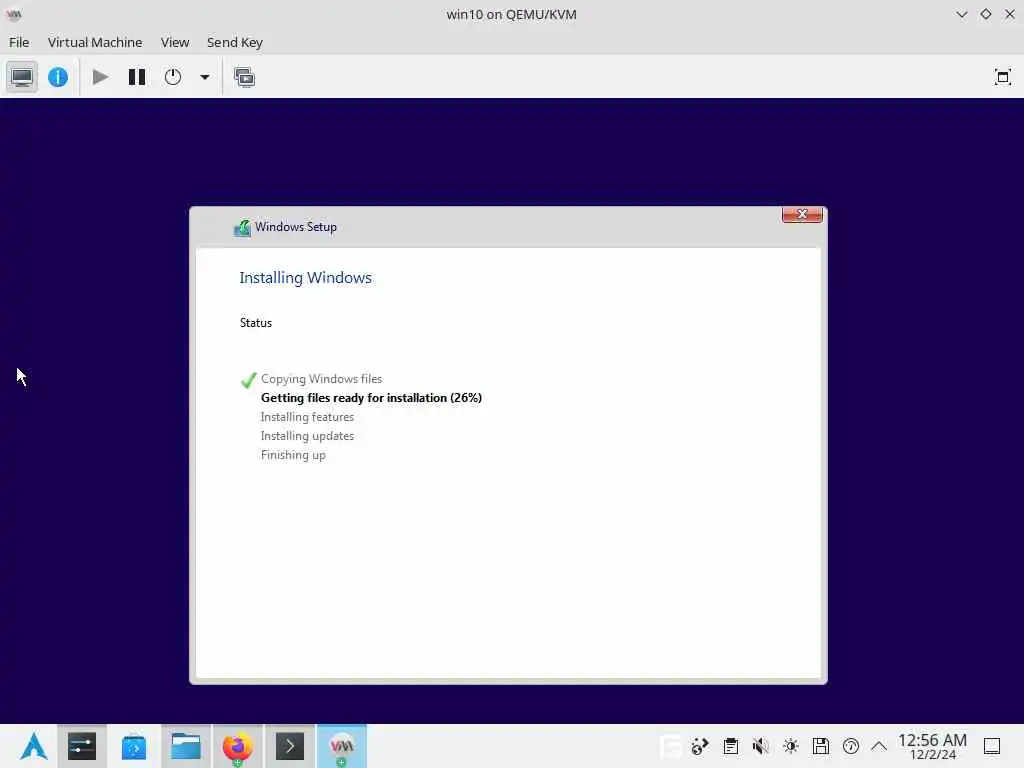
Task: Click the Windows Setup title icon
Action: point(242,227)
